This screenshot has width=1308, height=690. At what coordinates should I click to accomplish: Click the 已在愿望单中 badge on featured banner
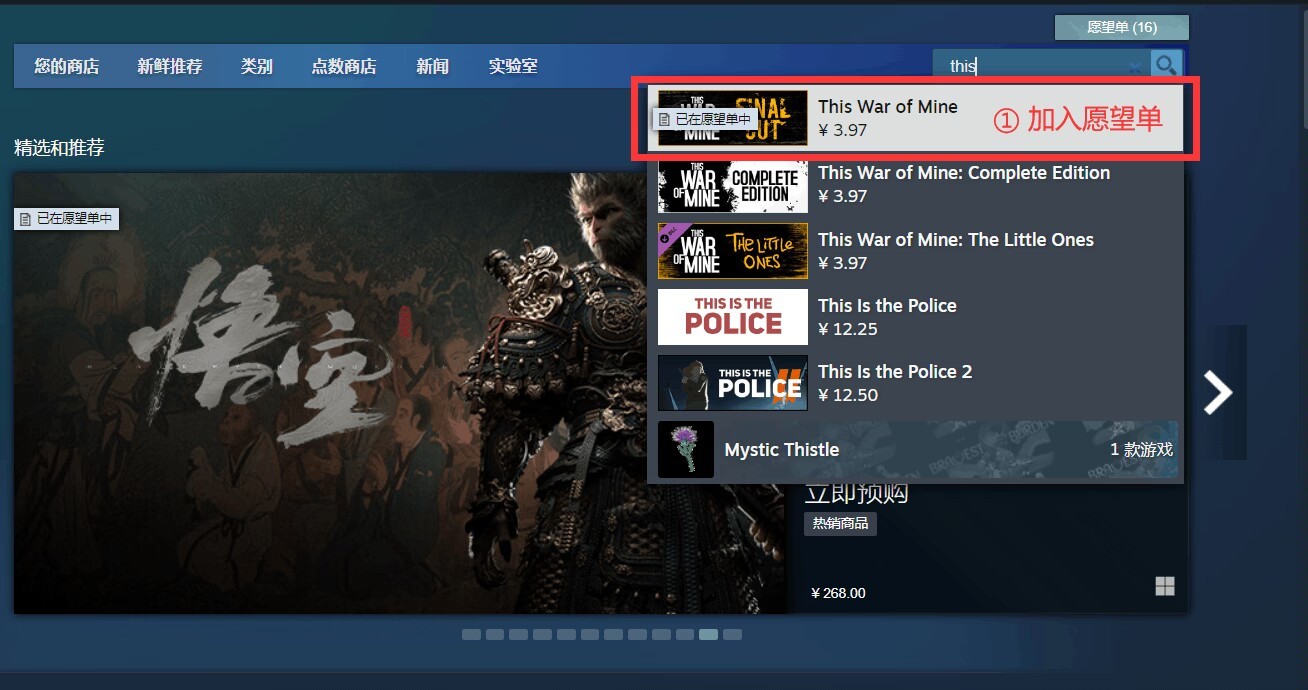coord(66,218)
